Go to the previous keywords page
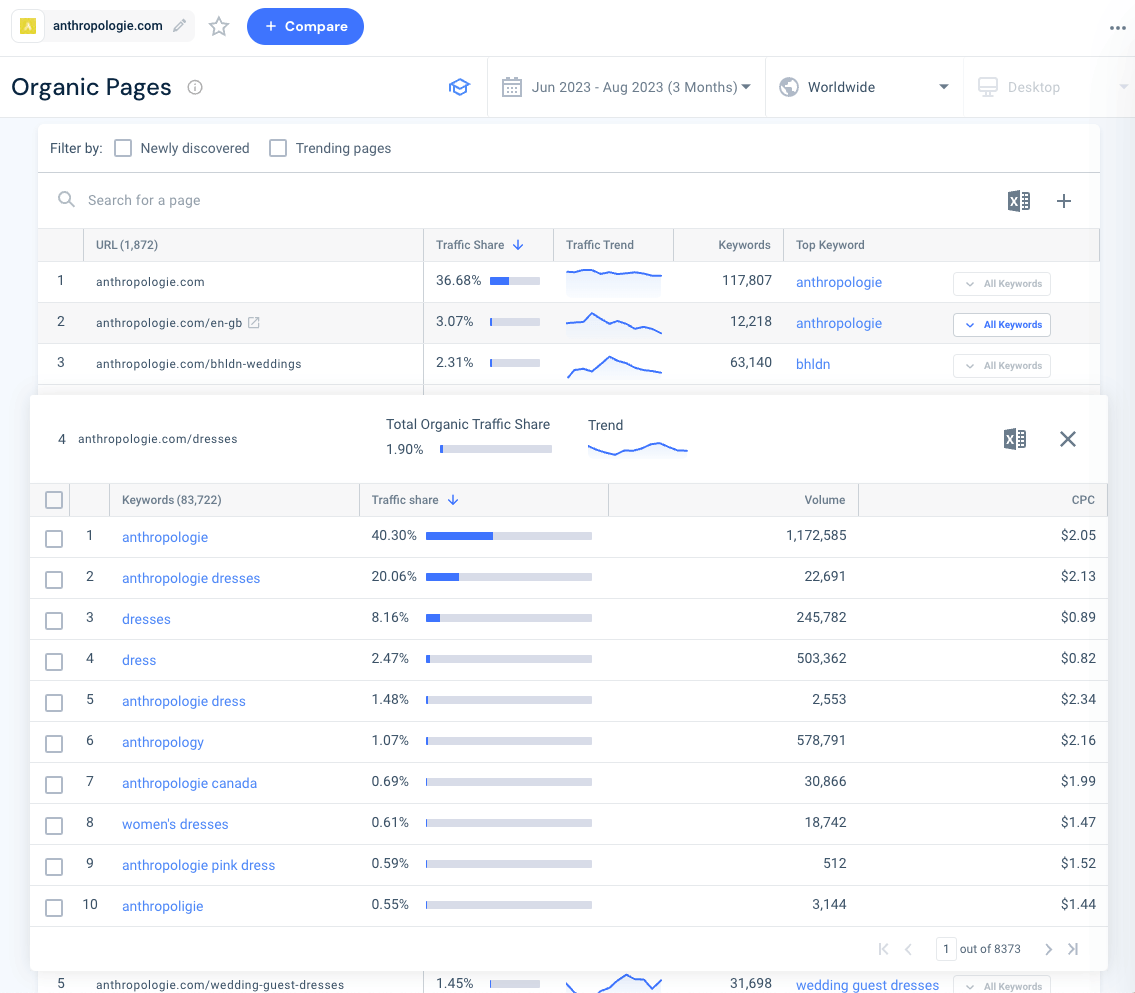 pyautogui.click(x=908, y=949)
